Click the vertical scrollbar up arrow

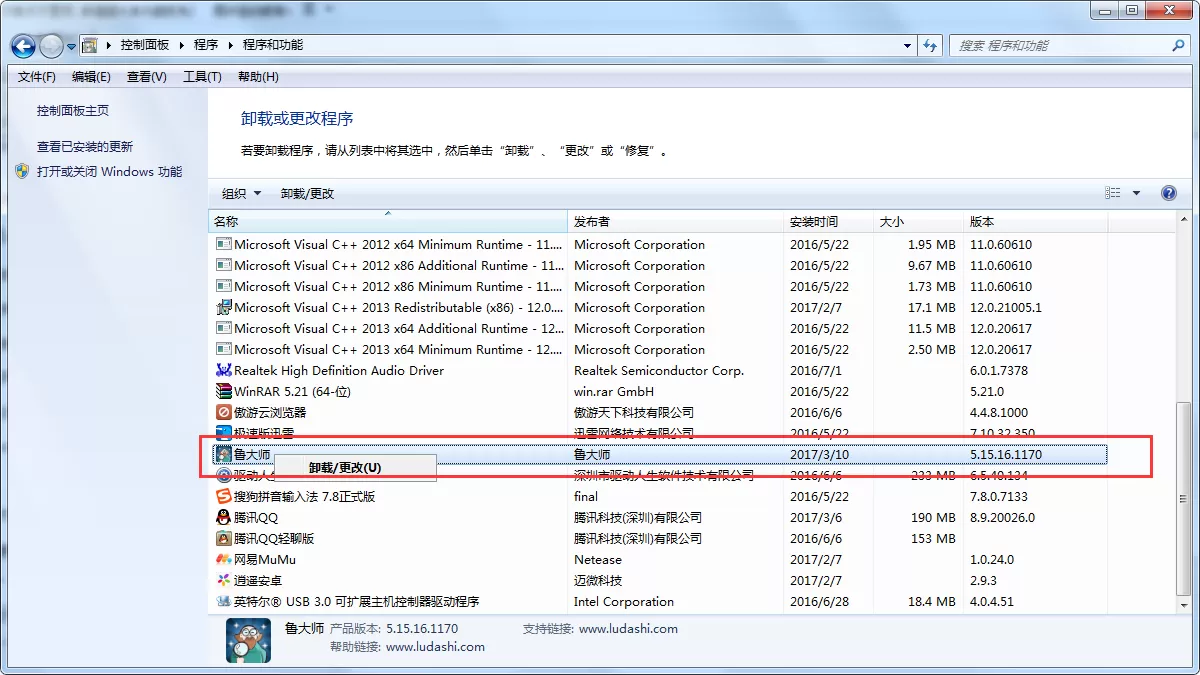click(x=1184, y=221)
